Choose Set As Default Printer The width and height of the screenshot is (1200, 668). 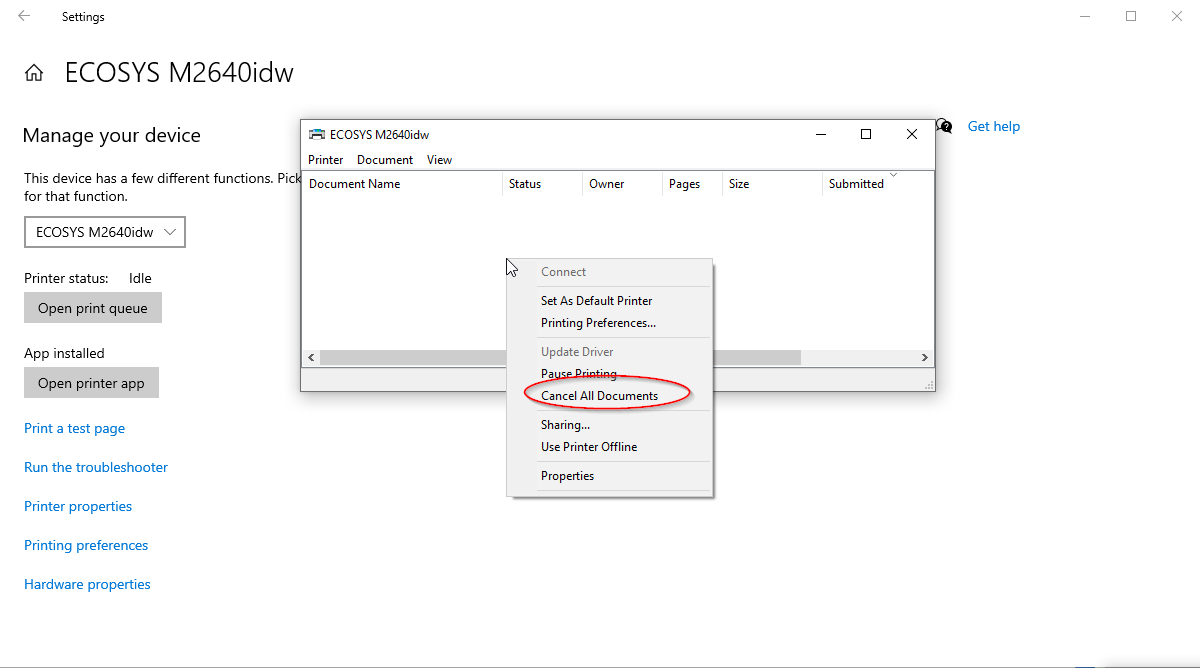point(597,301)
